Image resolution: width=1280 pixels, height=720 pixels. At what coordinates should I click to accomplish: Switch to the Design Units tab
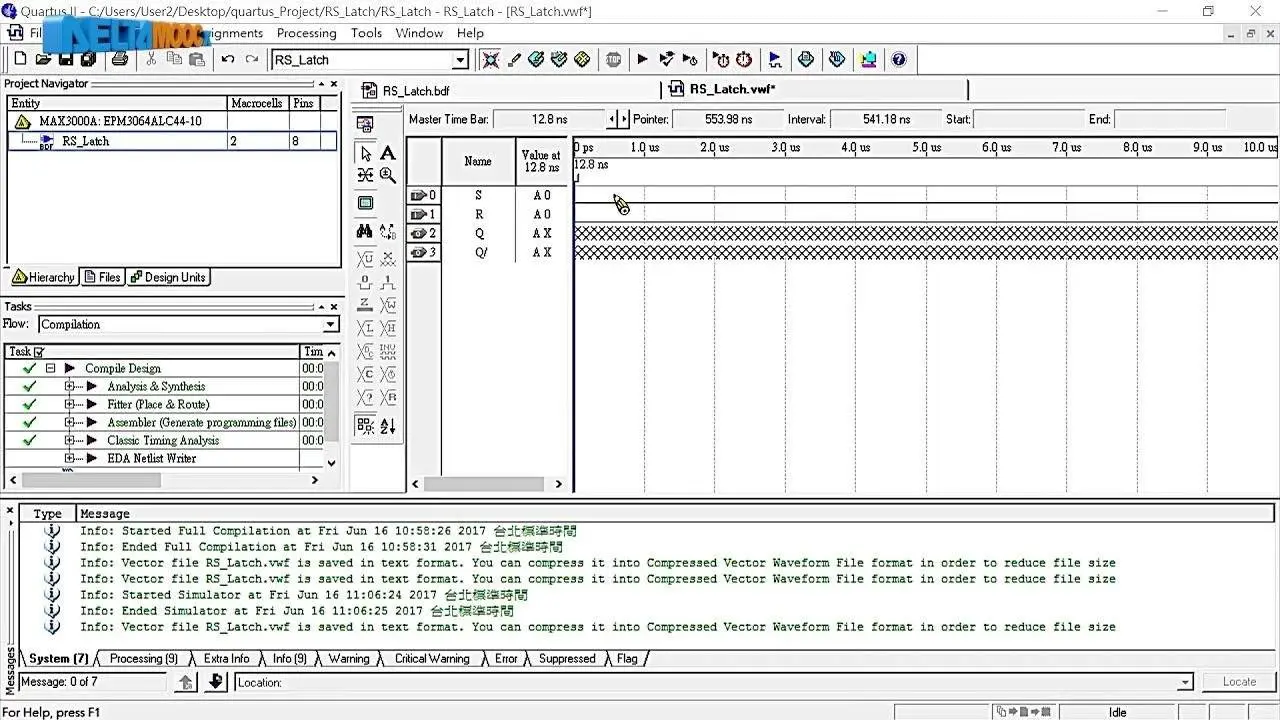[x=168, y=277]
